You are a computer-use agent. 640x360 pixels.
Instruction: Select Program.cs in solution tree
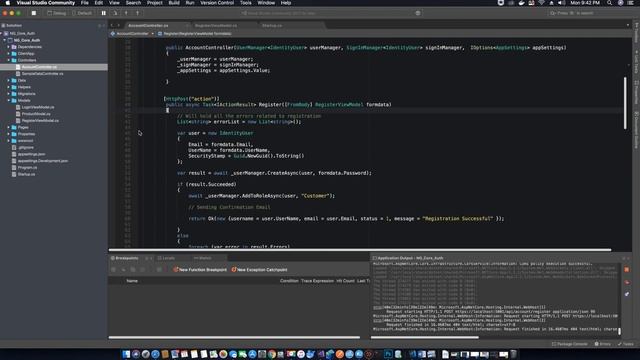pos(27,167)
